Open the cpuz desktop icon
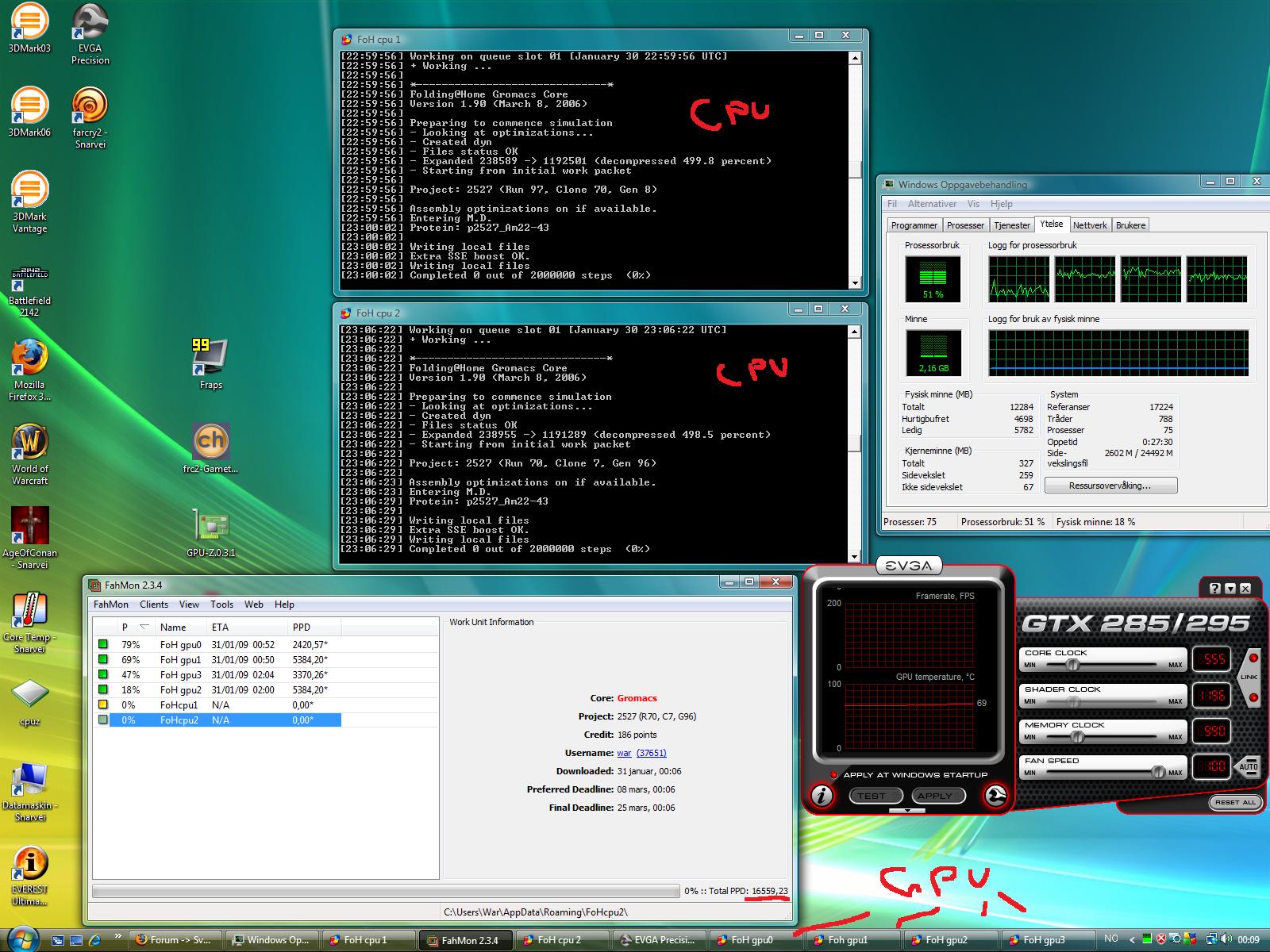 (29, 701)
